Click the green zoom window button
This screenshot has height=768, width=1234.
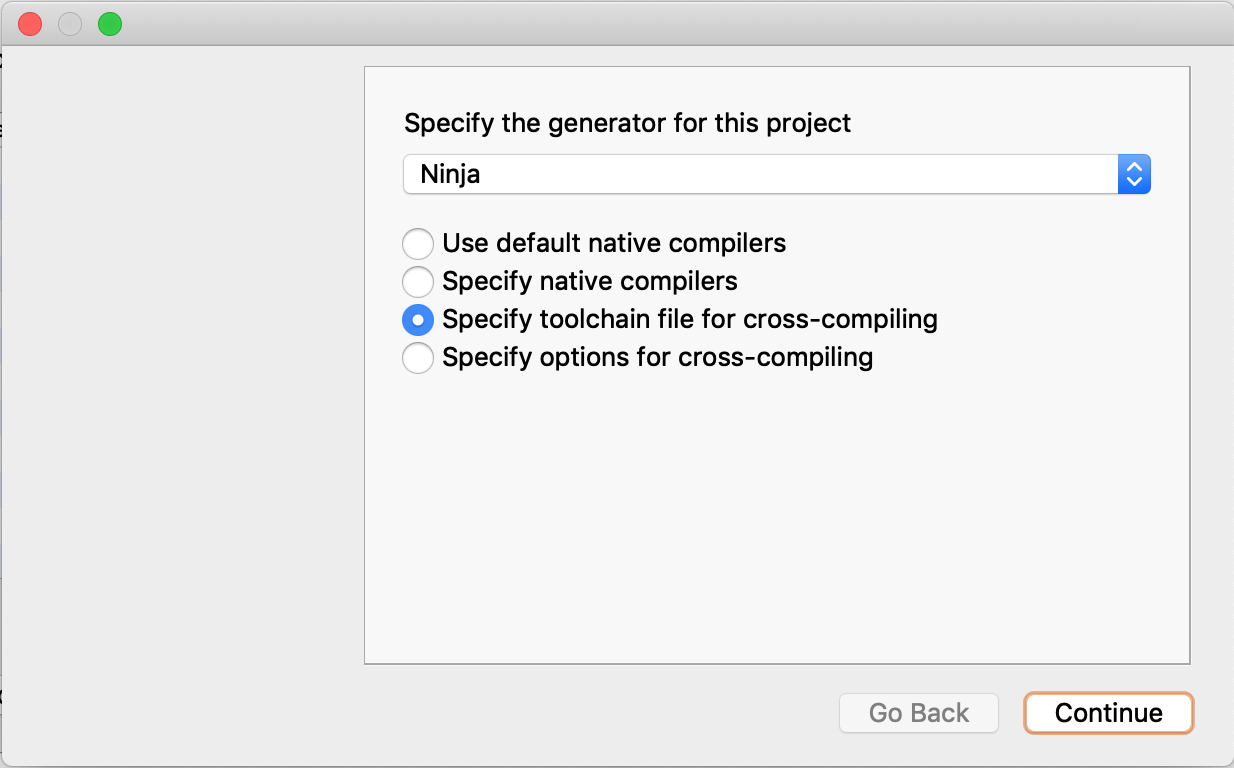[110, 24]
